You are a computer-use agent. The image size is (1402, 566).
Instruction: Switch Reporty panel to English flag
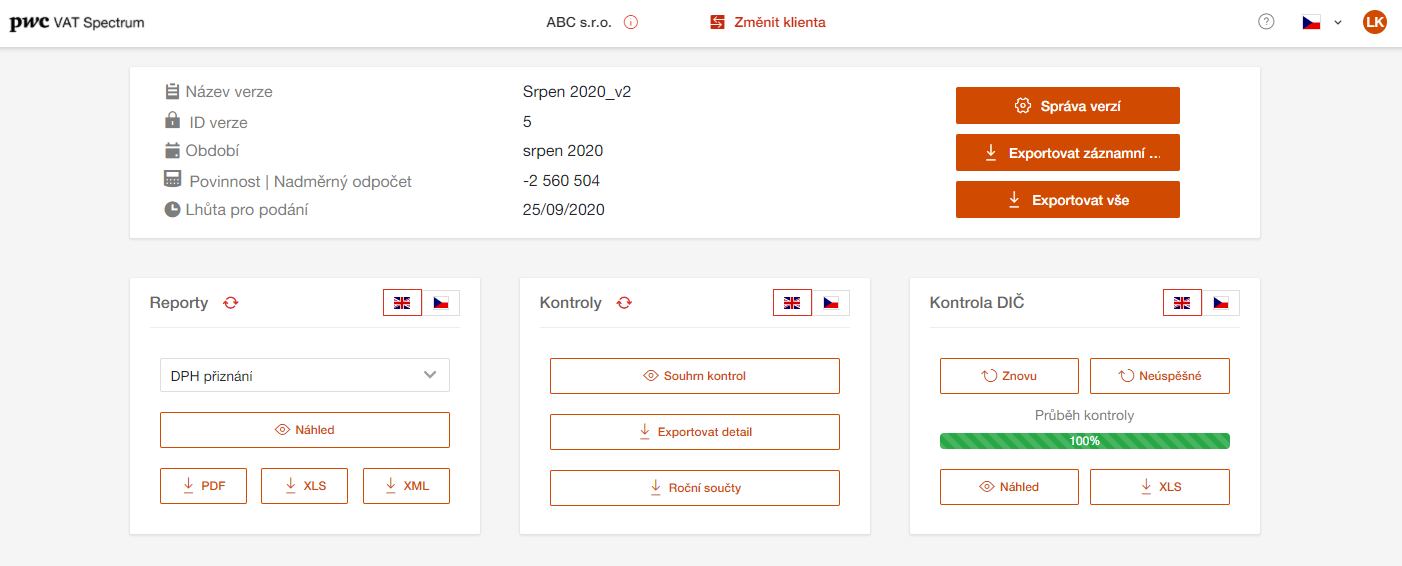click(402, 303)
